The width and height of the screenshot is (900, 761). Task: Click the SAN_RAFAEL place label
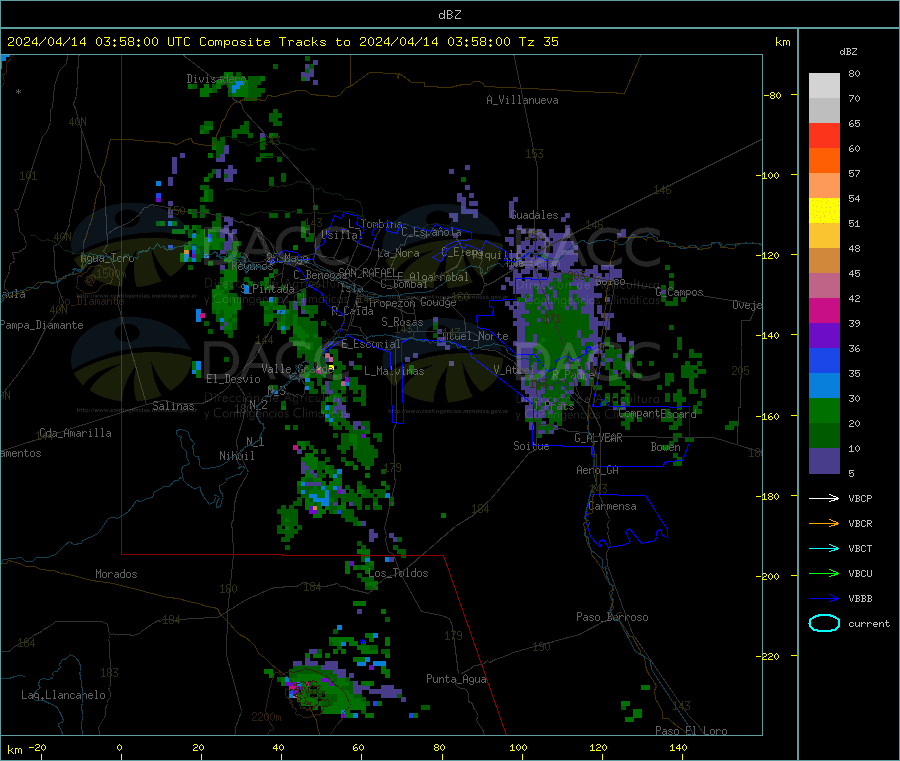[367, 272]
